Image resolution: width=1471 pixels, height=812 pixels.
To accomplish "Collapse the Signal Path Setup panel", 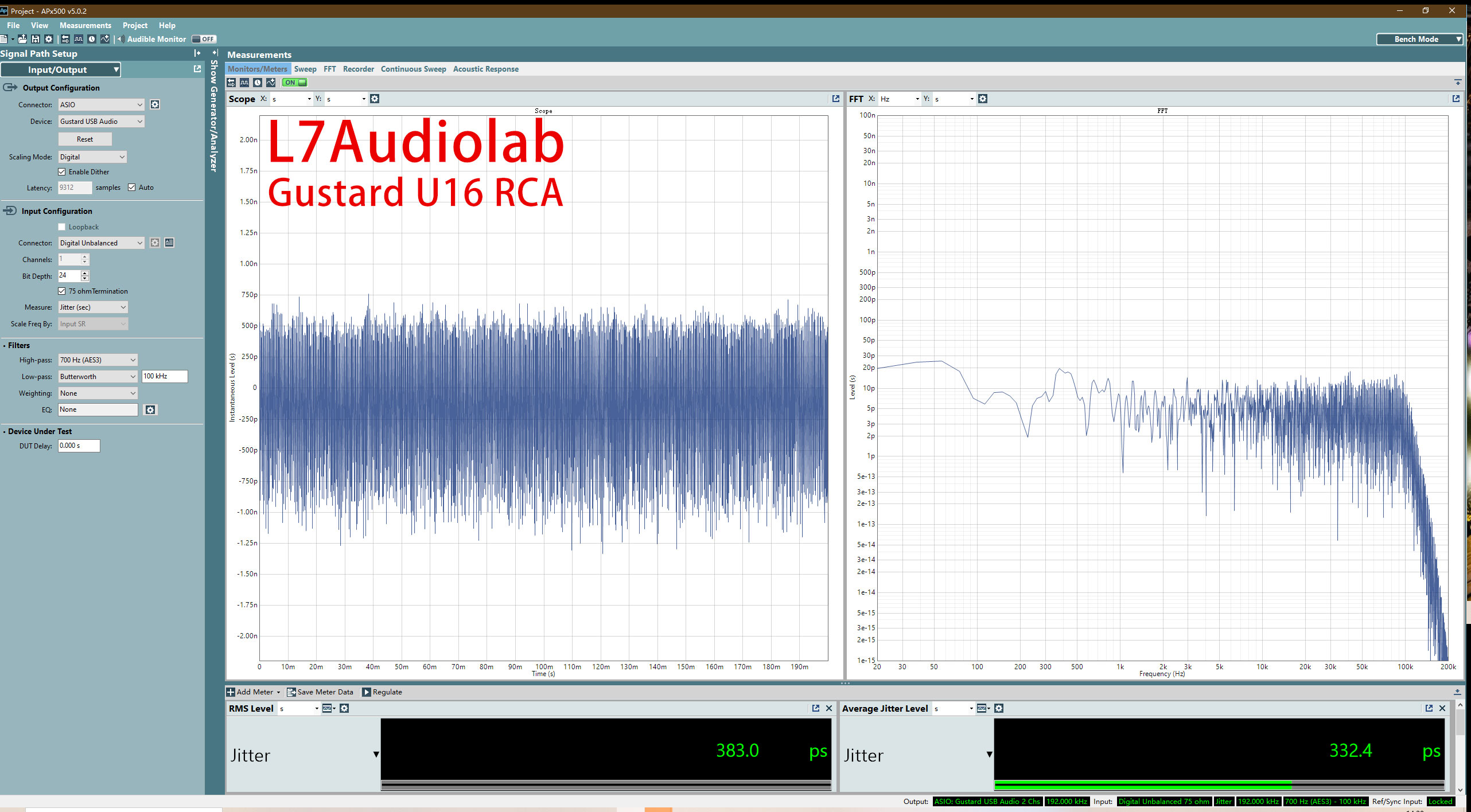I will pos(197,53).
